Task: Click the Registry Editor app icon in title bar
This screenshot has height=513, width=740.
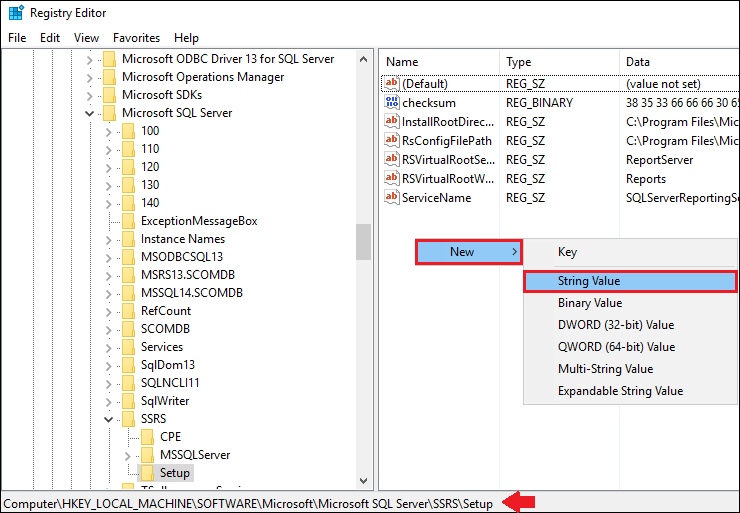Action: 16,13
